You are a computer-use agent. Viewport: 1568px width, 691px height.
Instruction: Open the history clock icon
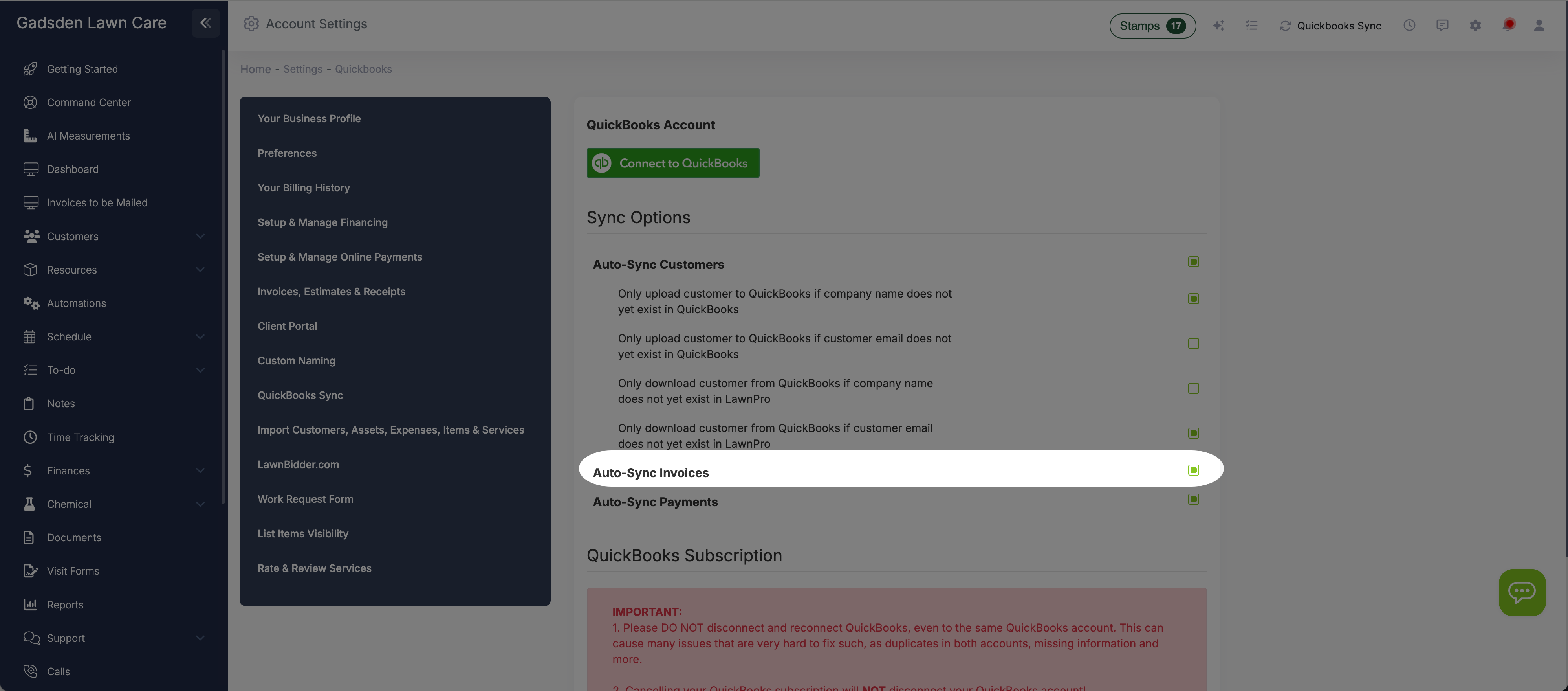point(1410,26)
